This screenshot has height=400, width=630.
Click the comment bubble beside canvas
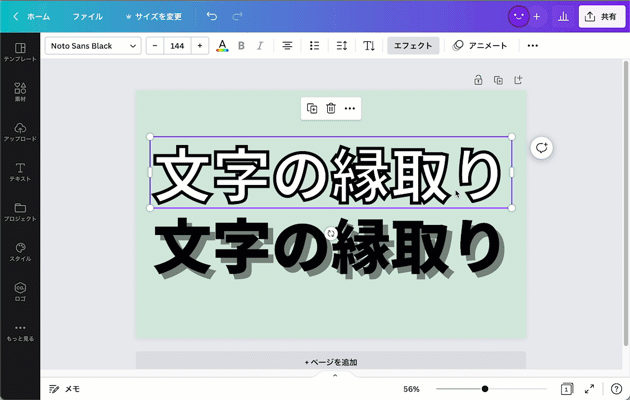click(x=541, y=148)
